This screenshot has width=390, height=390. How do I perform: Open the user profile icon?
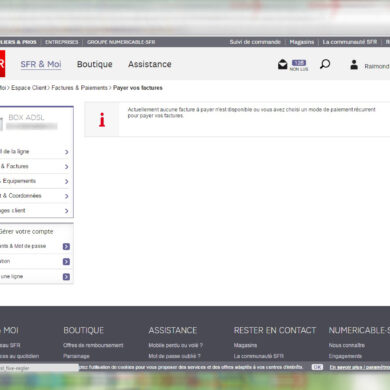354,64
